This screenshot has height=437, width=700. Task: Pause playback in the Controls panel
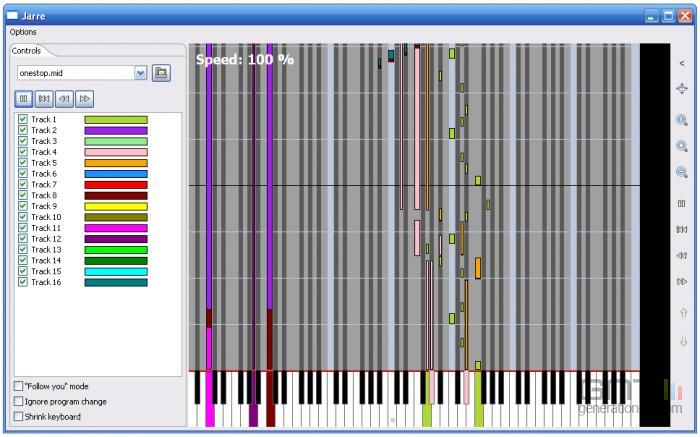[24, 98]
